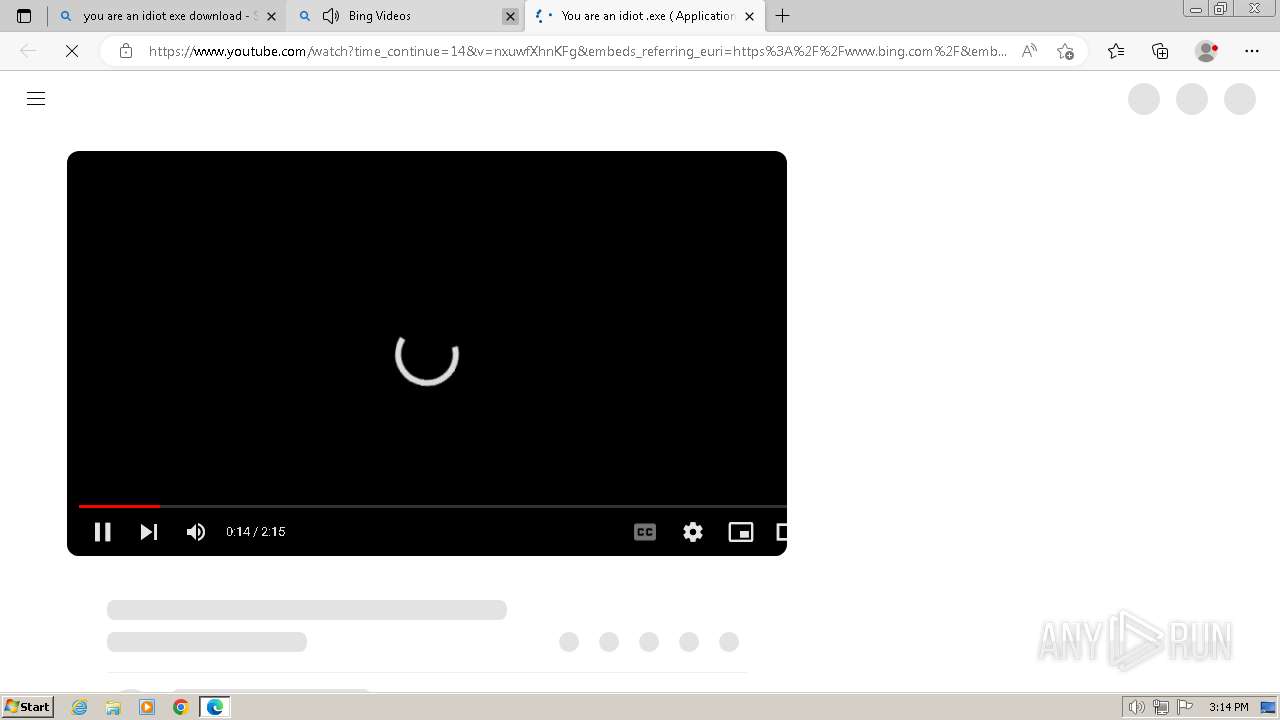Select 'You are an idiot .exe' tab
Image resolution: width=1280 pixels, height=720 pixels.
647,16
